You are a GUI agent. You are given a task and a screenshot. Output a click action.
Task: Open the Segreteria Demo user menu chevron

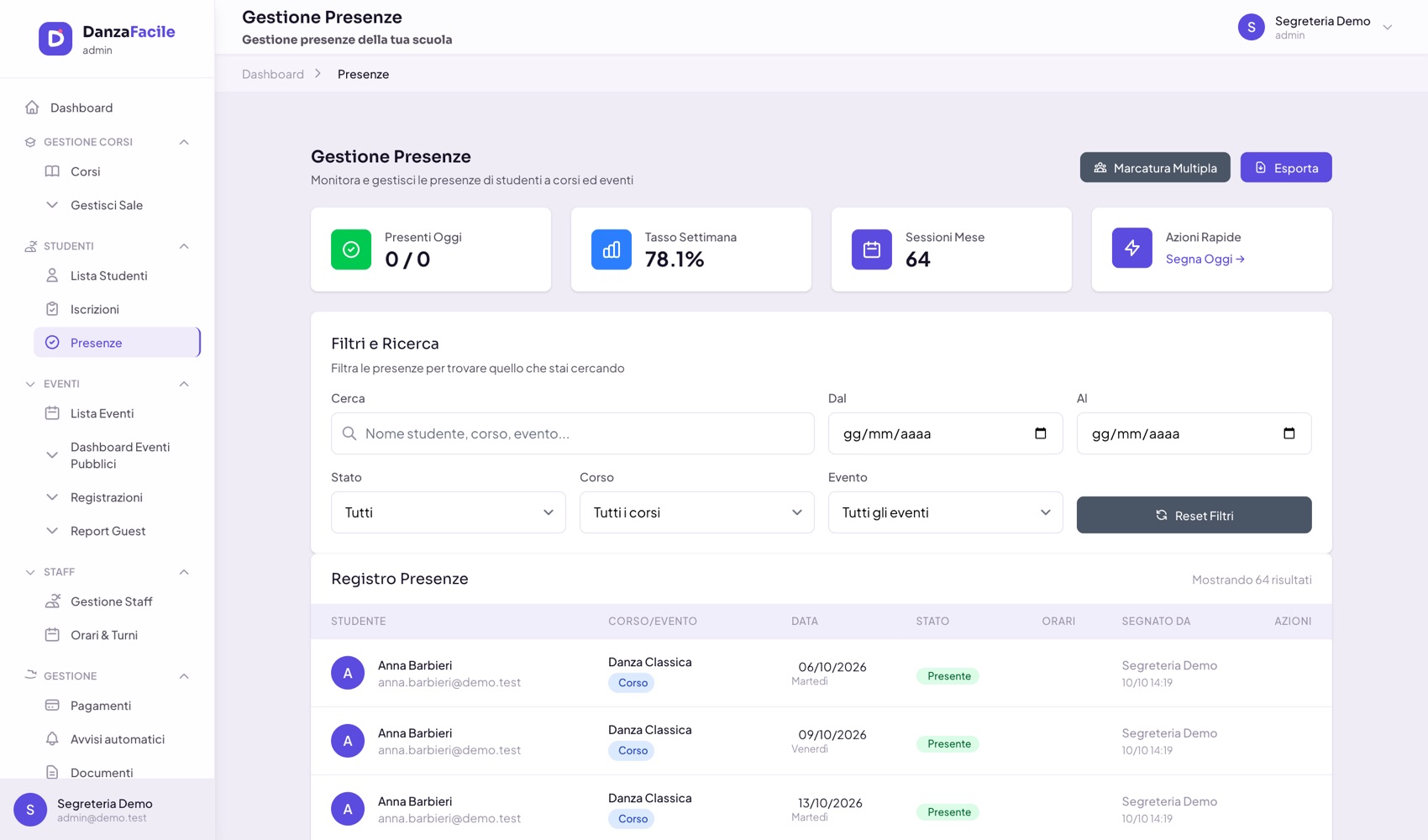[1388, 27]
